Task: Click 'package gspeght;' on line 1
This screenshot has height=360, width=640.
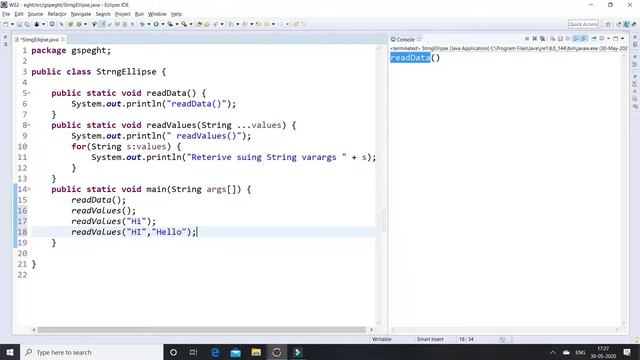Action: (71, 51)
